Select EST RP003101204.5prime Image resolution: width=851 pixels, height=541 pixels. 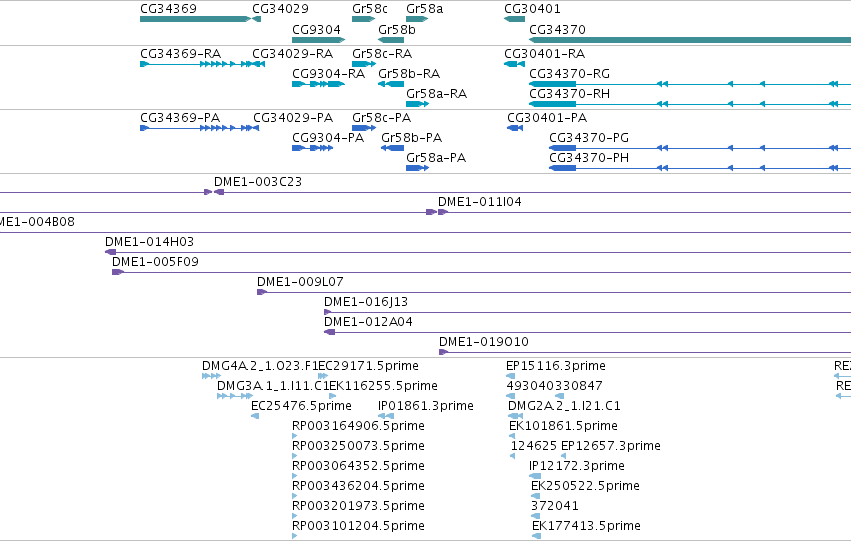(295, 536)
